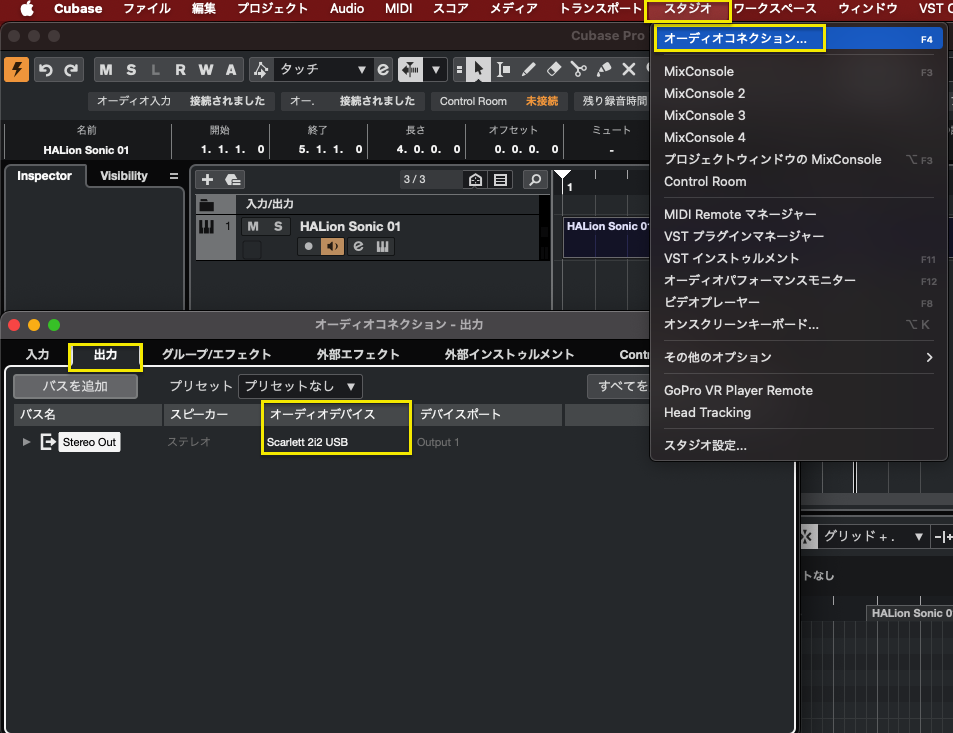Open the track search magnifier
Image resolution: width=953 pixels, height=733 pixels.
point(536,180)
